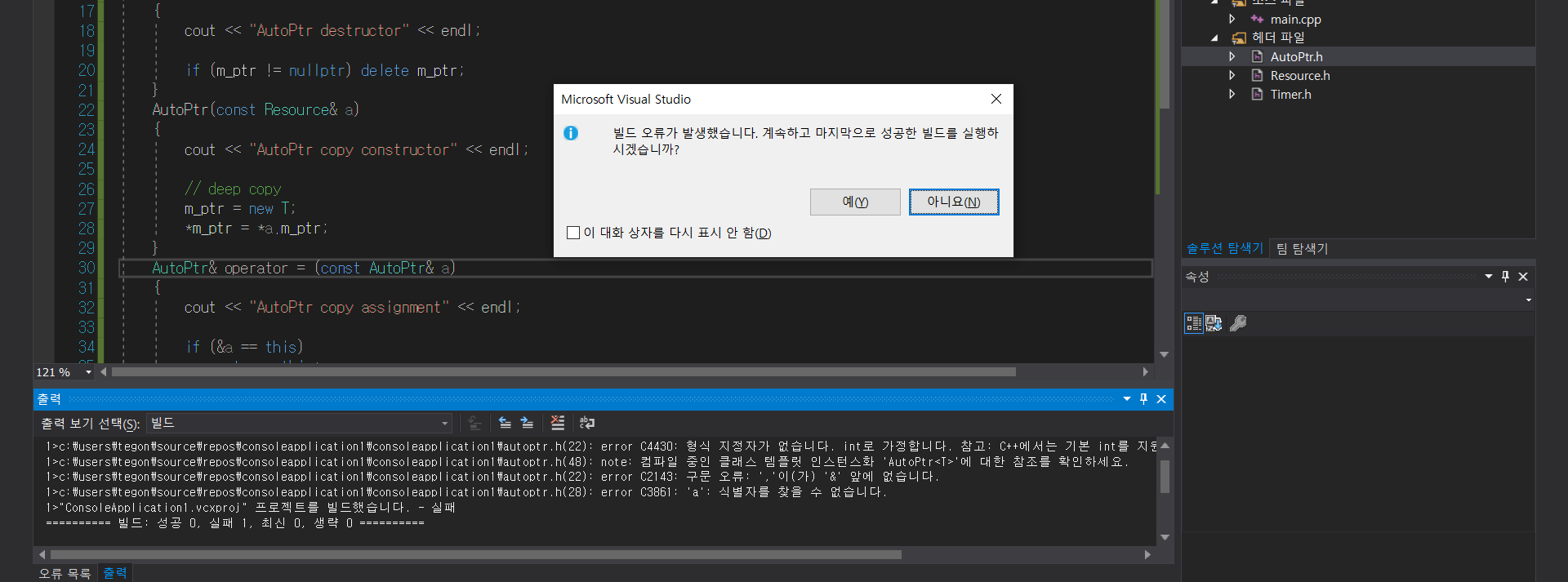Go to previous message in output
This screenshot has width=1568, height=582.
(x=505, y=423)
